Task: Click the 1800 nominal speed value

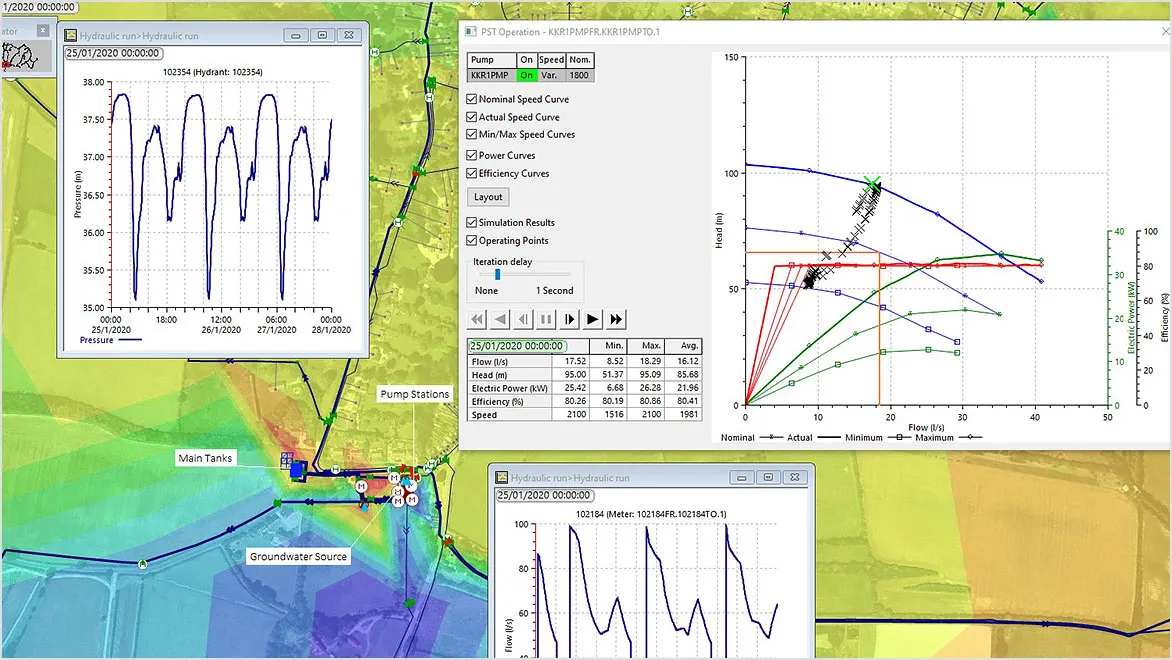Action: pos(579,75)
